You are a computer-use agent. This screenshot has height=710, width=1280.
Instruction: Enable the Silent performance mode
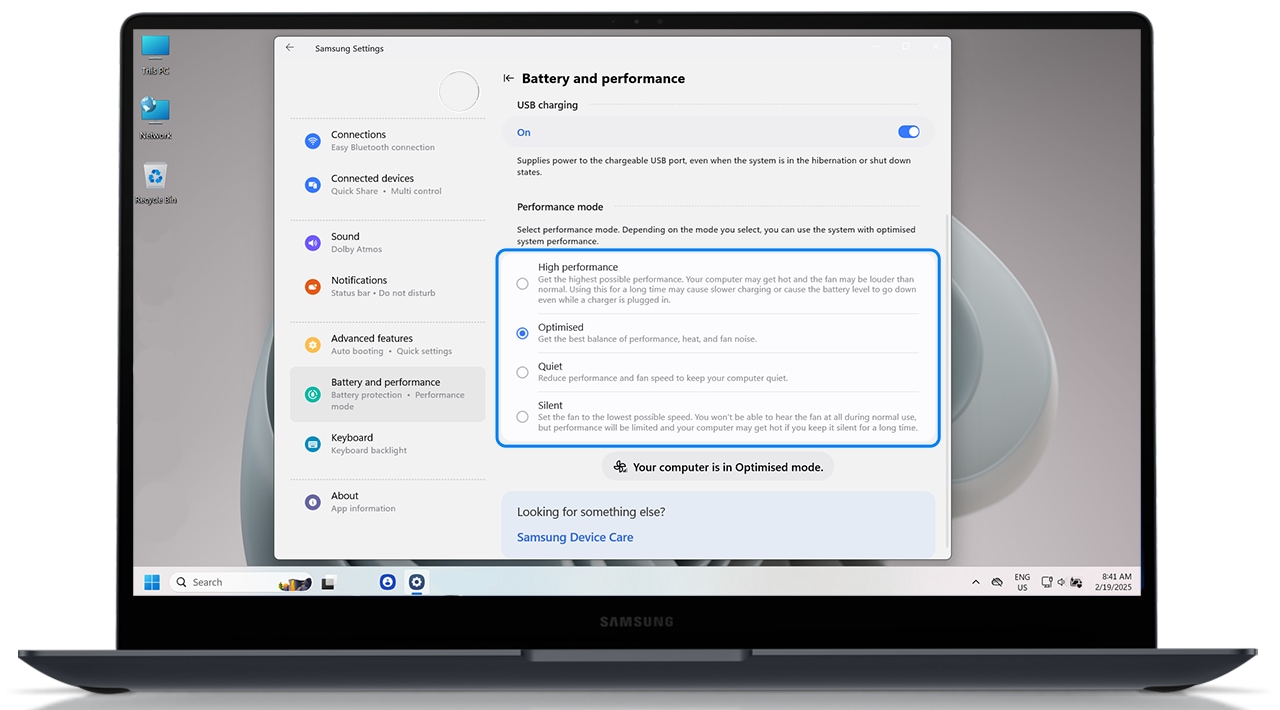[x=522, y=416]
